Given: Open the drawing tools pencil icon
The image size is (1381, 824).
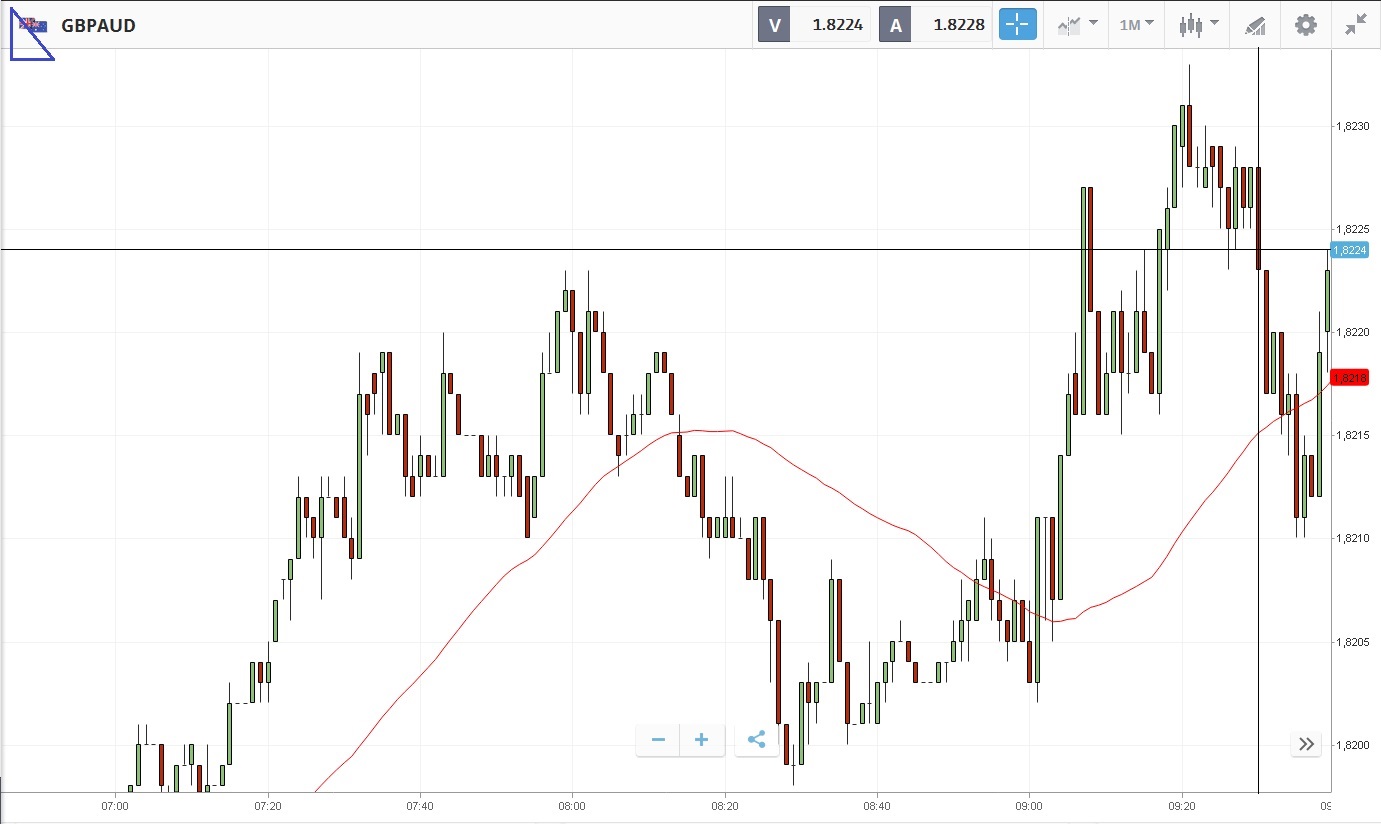Looking at the screenshot, I should (1255, 25).
